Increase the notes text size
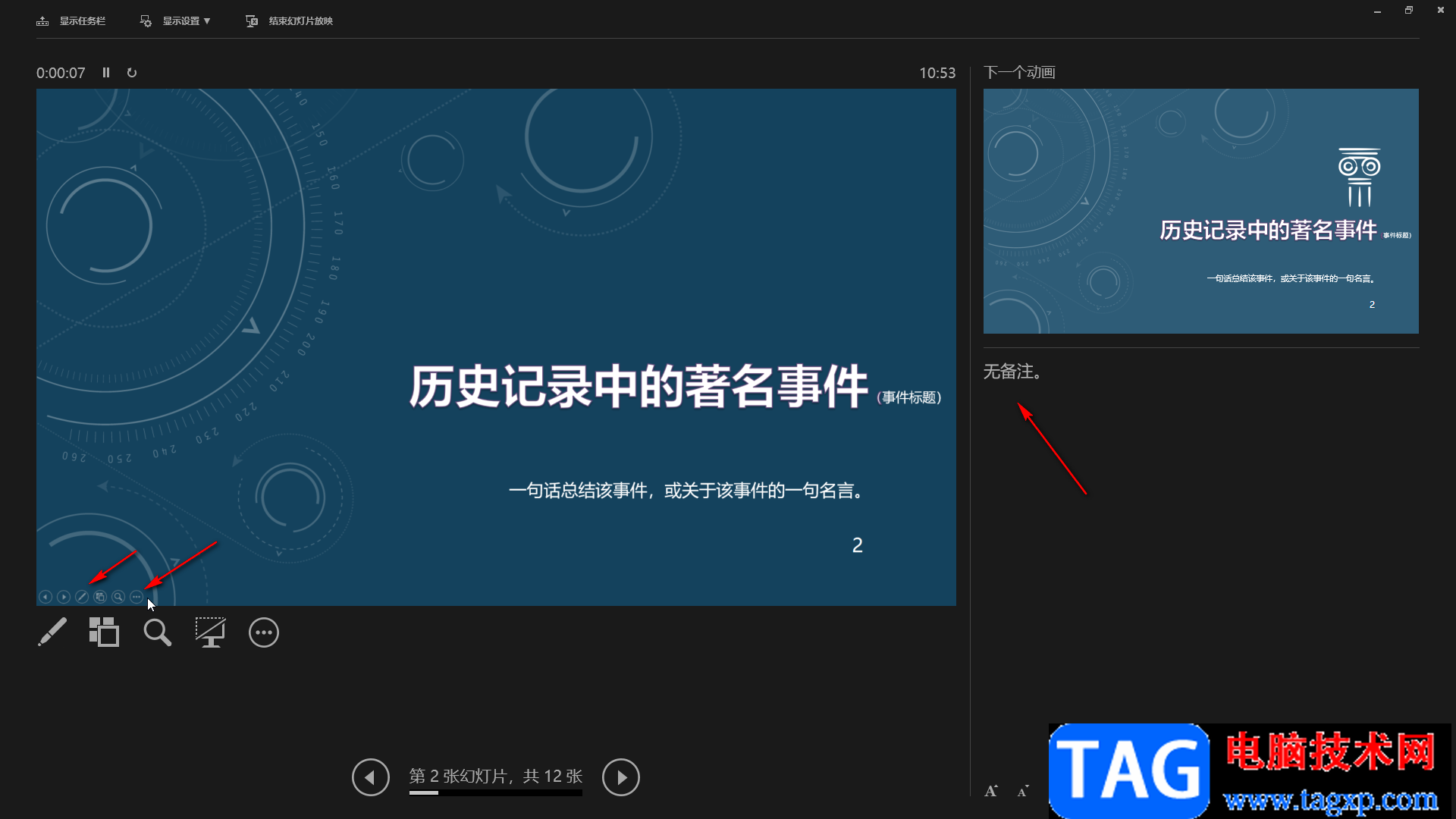Screen dimensions: 1456x819 pyautogui.click(x=991, y=791)
